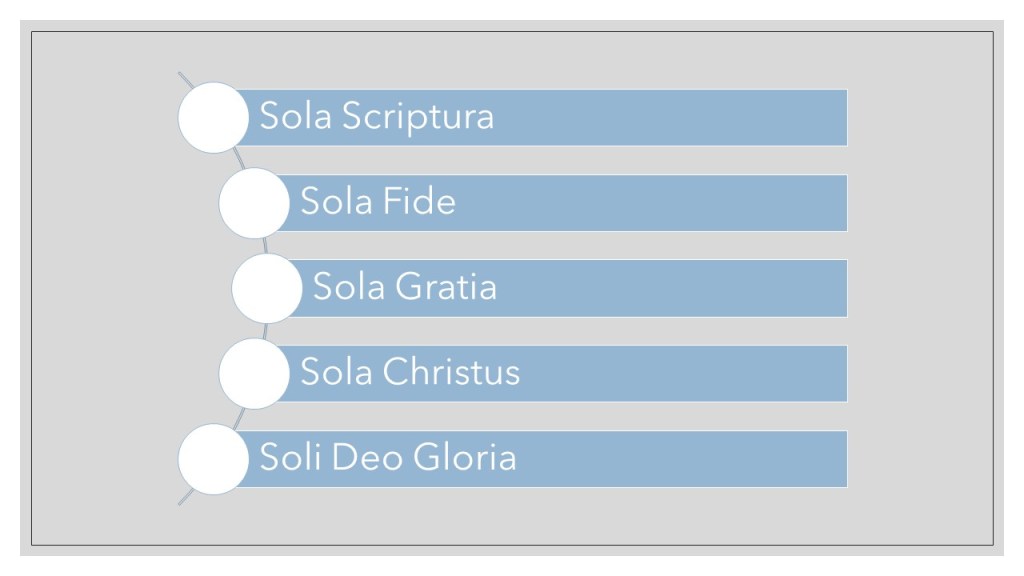Select the "Sola Fide" text label
The image size is (1024, 576).
(x=378, y=203)
